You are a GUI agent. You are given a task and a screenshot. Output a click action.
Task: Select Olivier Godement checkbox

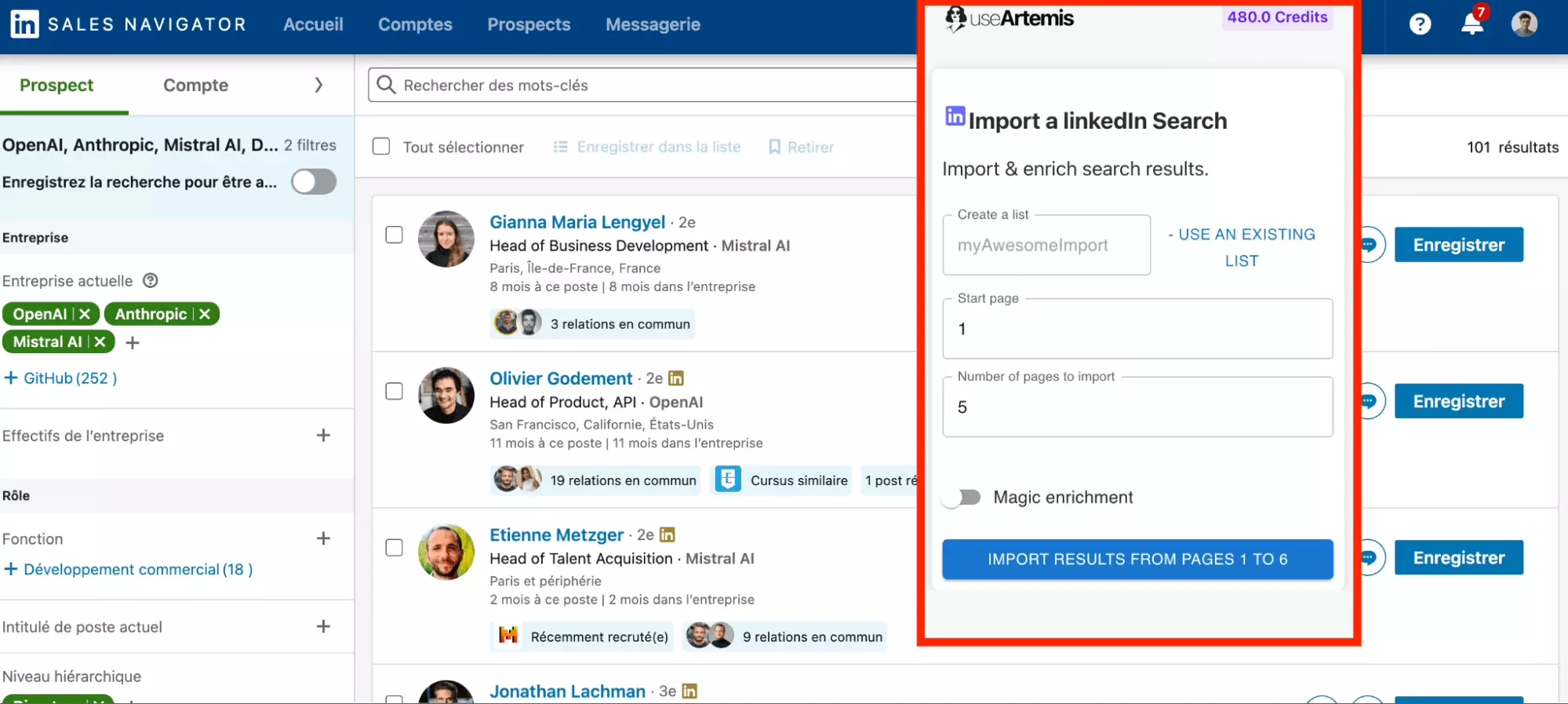pos(395,391)
